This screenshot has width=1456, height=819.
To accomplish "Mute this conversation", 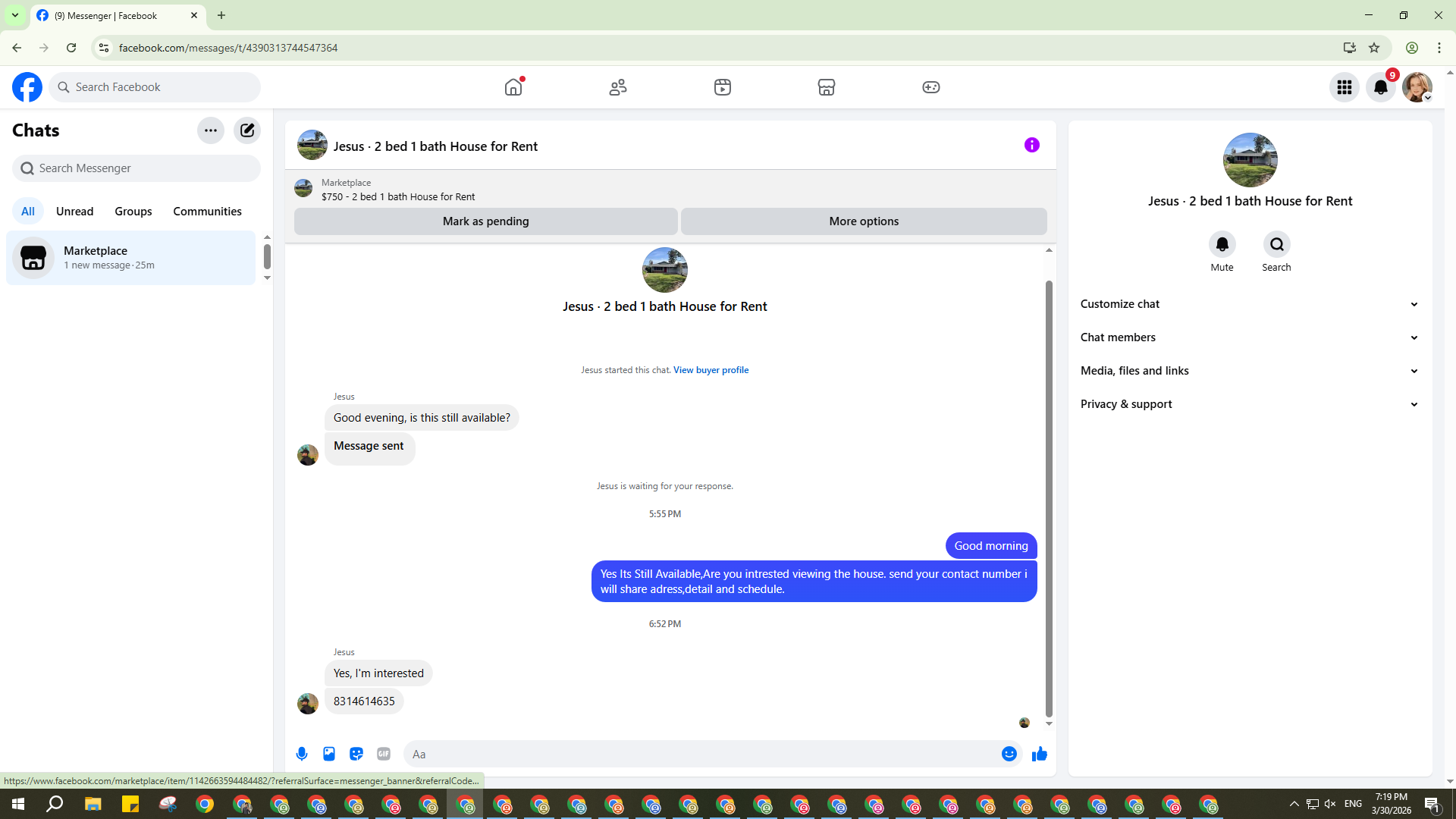I will click(1222, 245).
